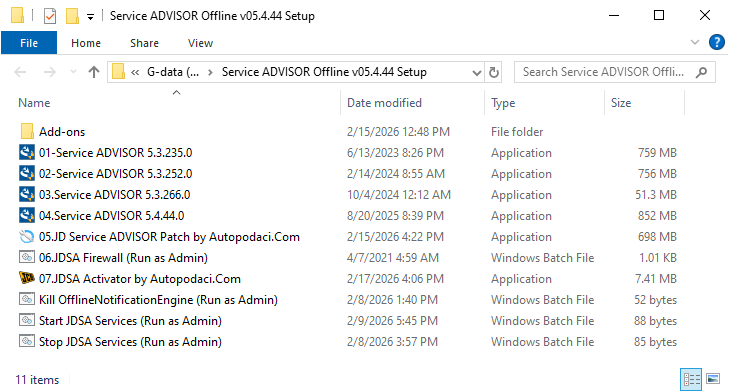Select 'Kill OfflineNotificationEngine (Run as Admin)' filename

coord(158,299)
